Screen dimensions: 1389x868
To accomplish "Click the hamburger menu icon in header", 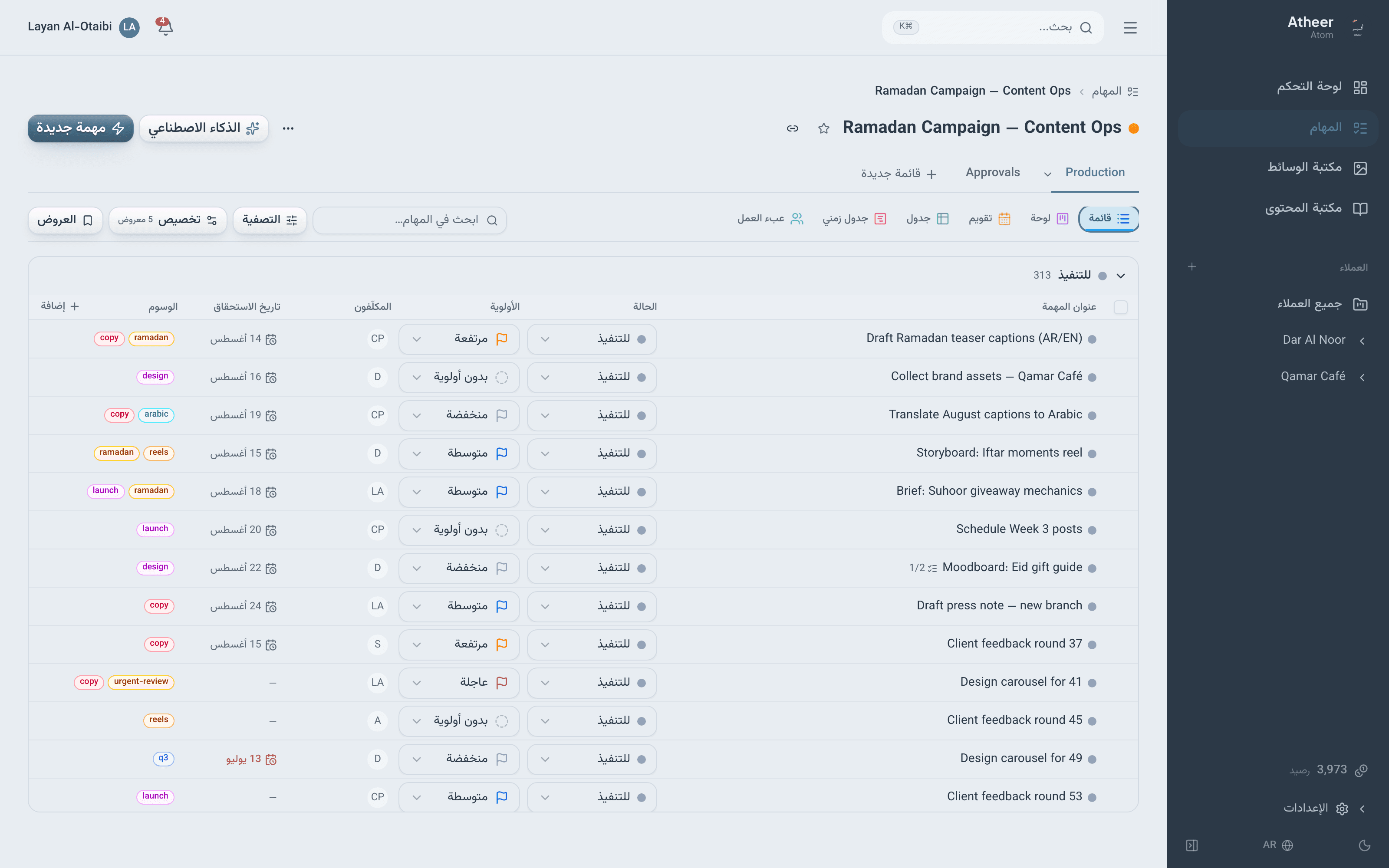I will (x=1130, y=27).
